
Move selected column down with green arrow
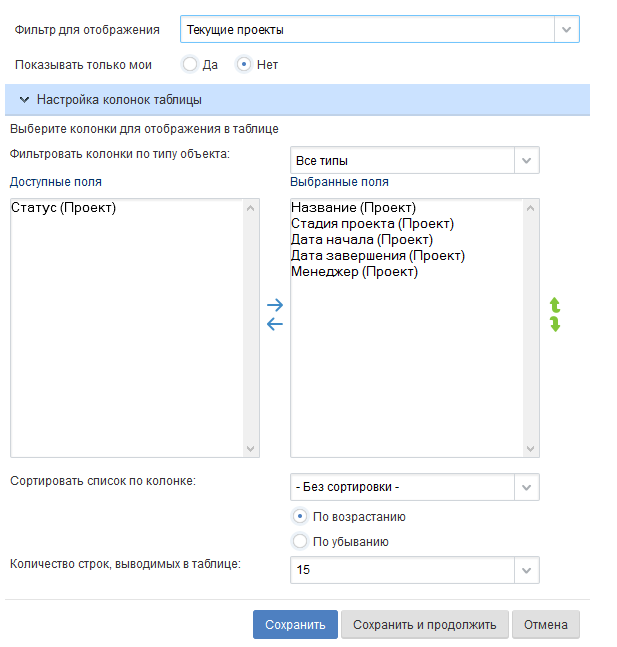click(x=555, y=324)
